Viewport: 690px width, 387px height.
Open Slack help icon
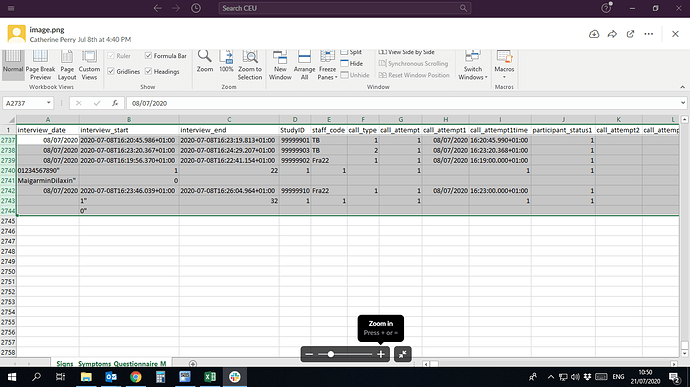point(606,8)
